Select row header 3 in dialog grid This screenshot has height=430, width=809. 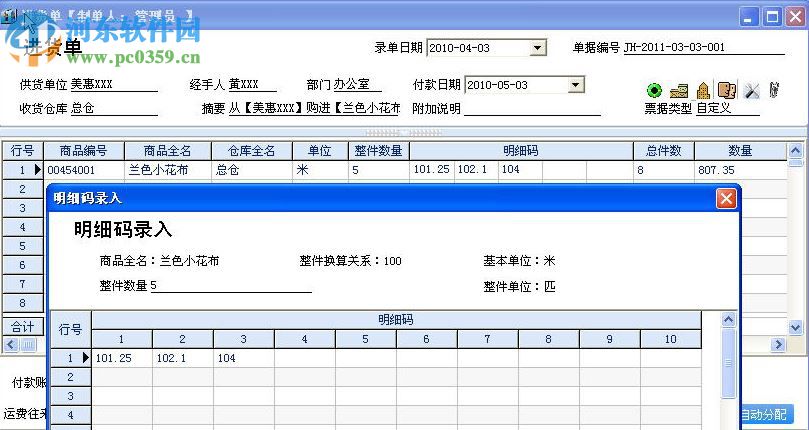pyautogui.click(x=71, y=396)
